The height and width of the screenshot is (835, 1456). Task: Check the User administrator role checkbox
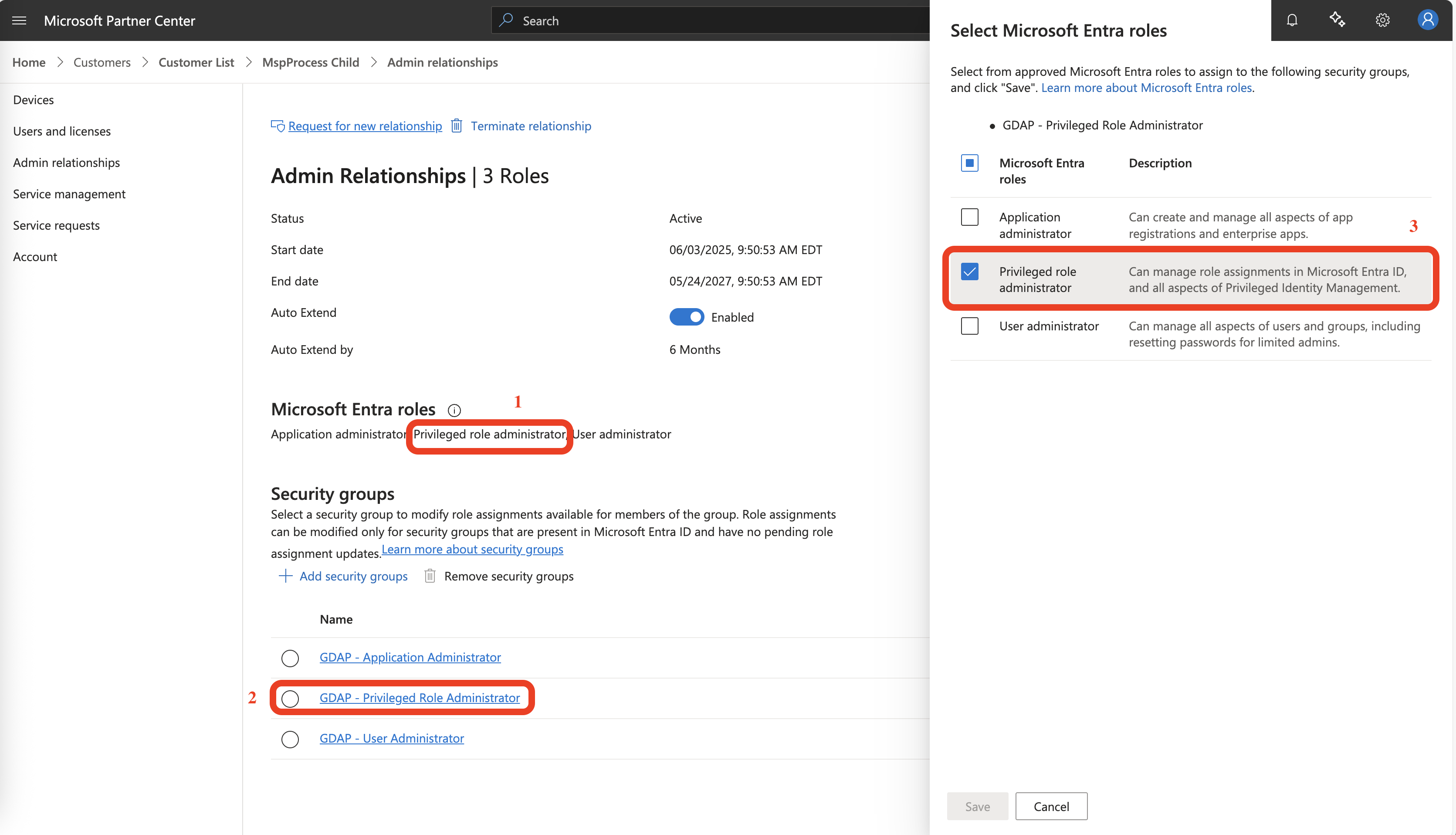(969, 326)
